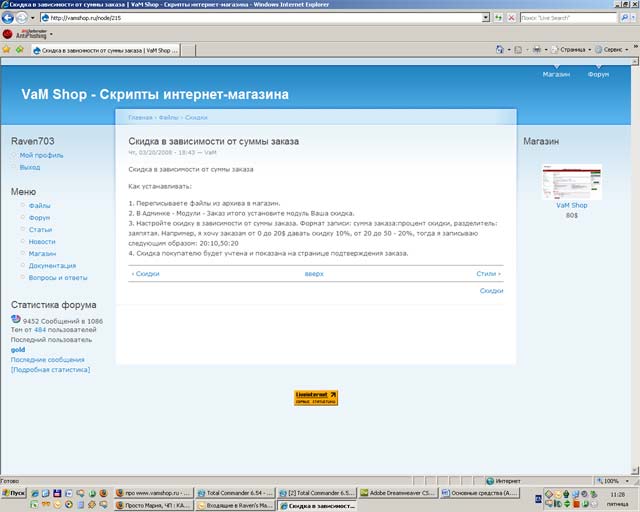Open Новости in the left Меню
640x512 pixels.
click(x=42, y=242)
